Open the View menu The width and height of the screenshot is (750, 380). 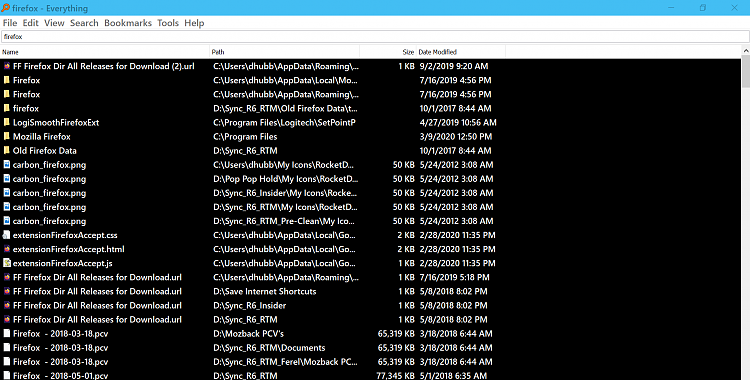(x=54, y=23)
